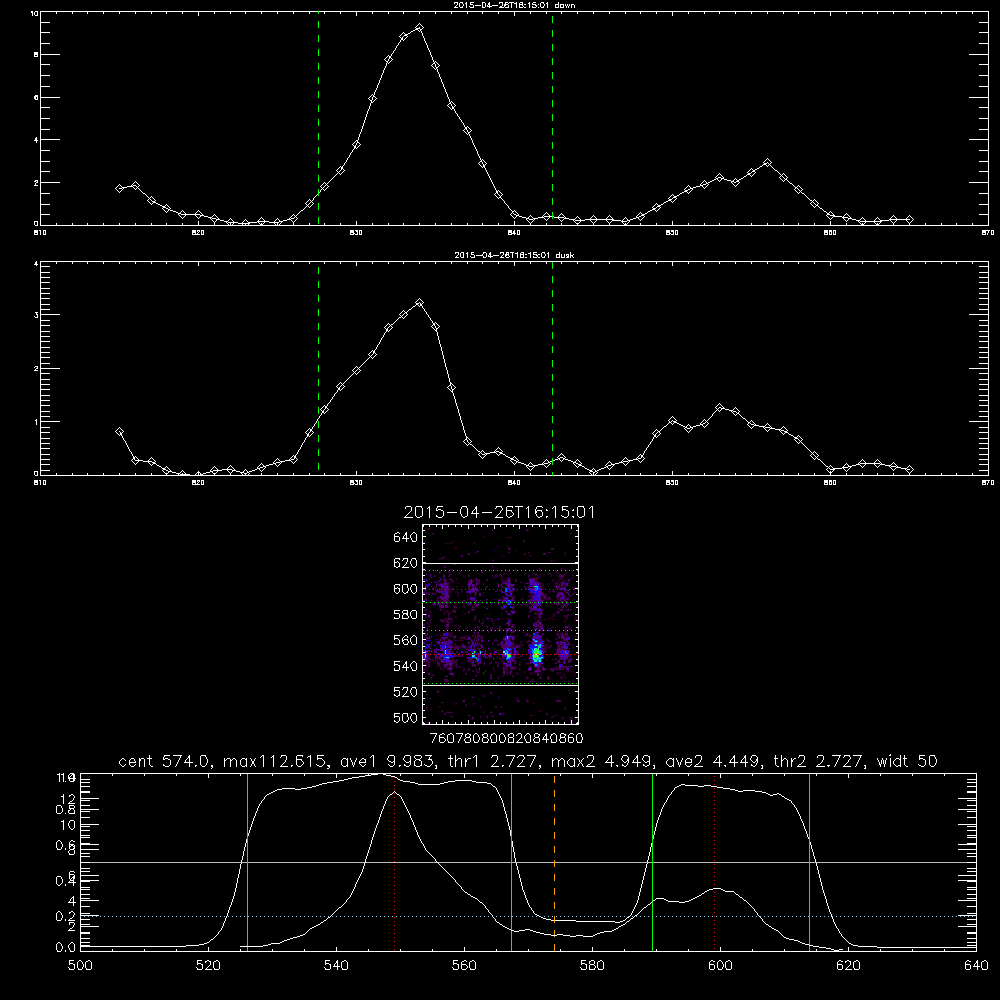This screenshot has height=1000, width=1000.
Task: Click the "500" y-axis label of the spectral image
Action: [406, 718]
